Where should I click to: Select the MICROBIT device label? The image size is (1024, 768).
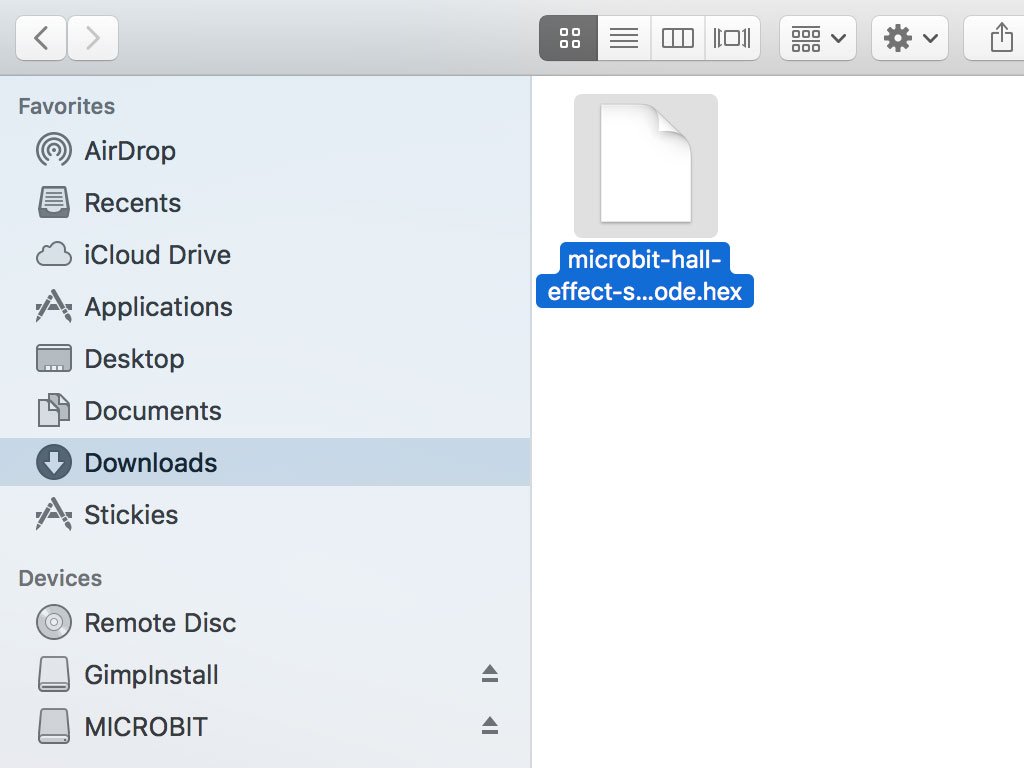click(x=146, y=727)
